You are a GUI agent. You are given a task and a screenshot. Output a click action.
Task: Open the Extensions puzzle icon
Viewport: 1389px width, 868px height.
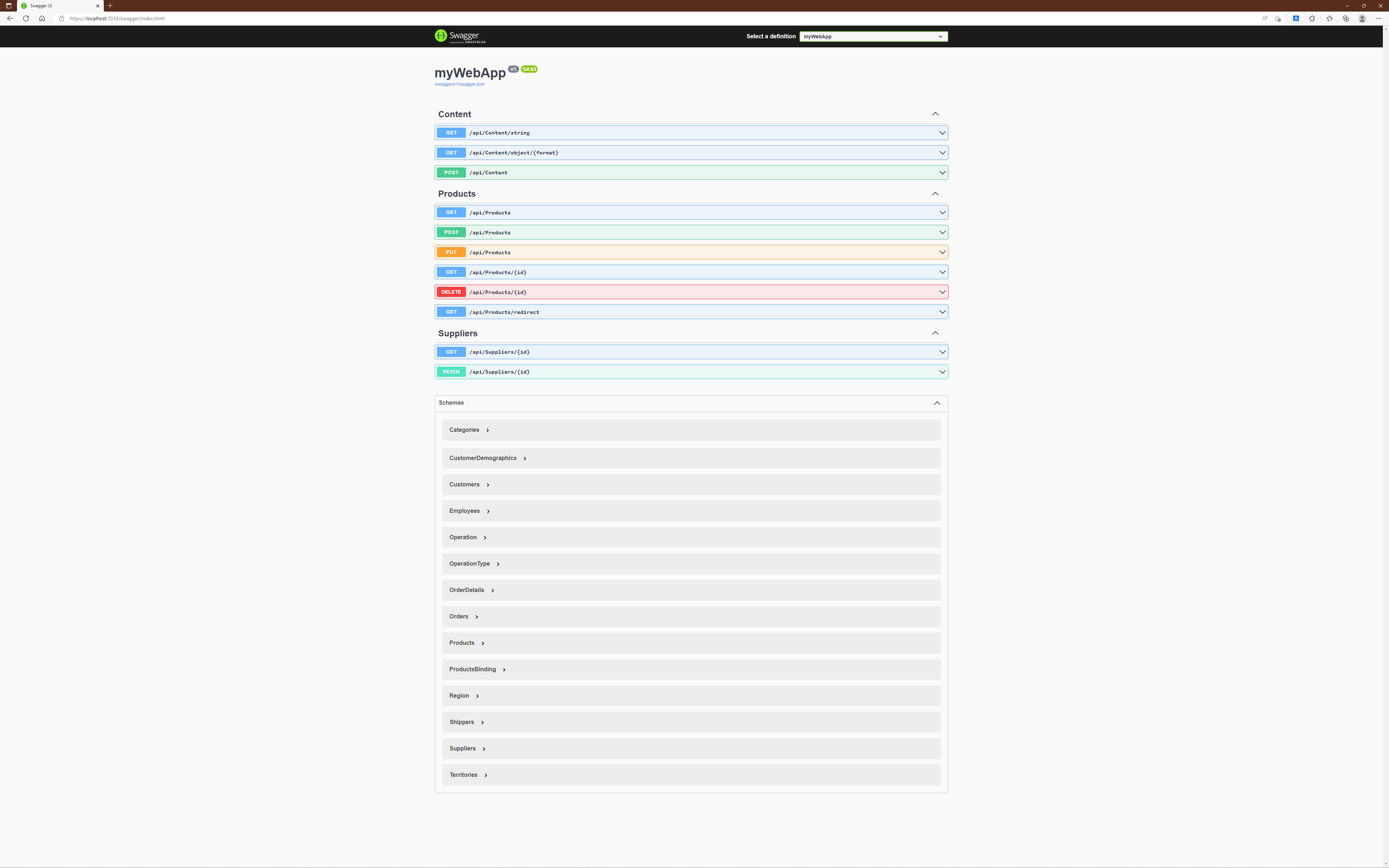pyautogui.click(x=1312, y=18)
